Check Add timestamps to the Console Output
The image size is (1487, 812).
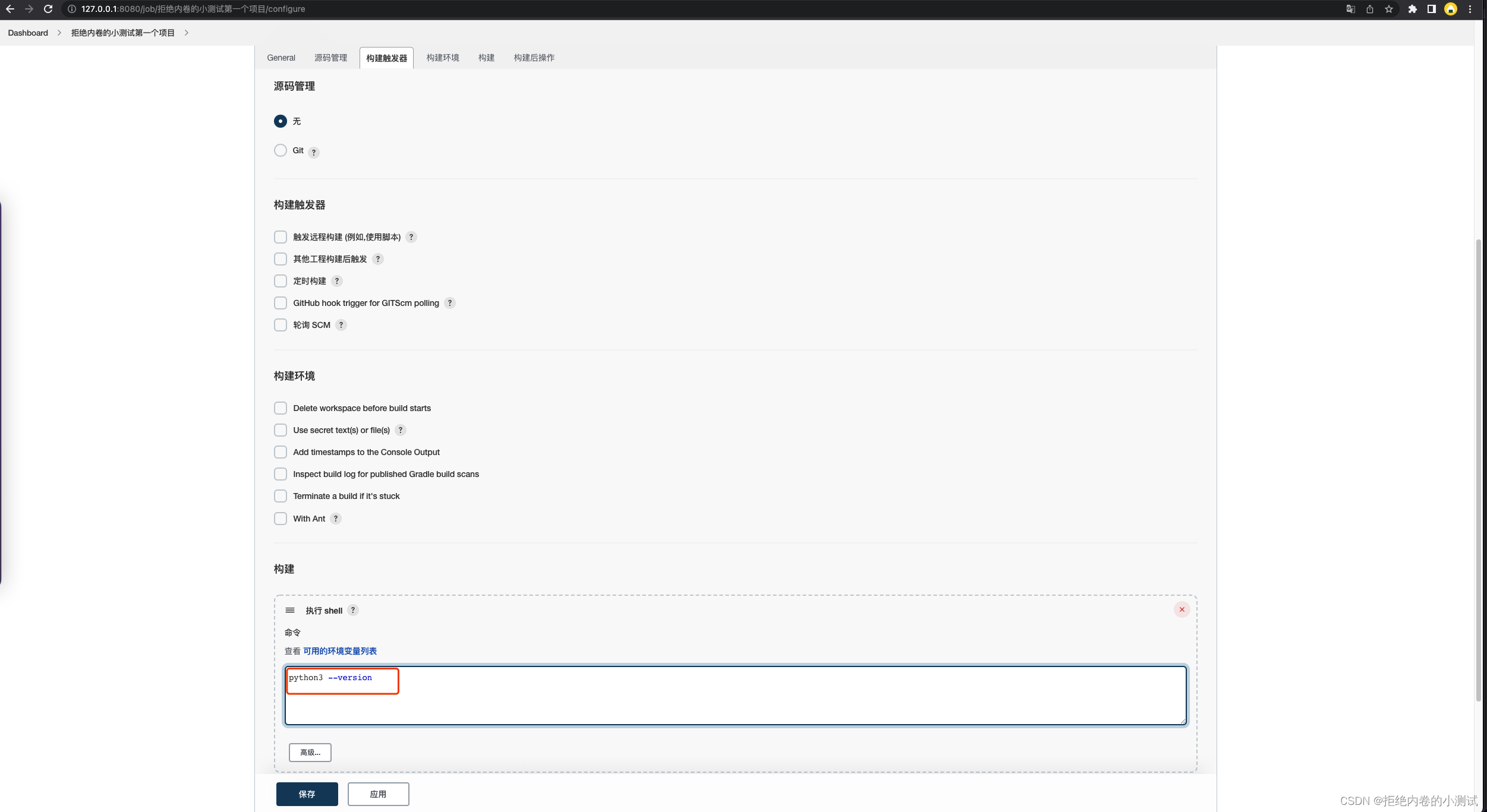[x=281, y=452]
